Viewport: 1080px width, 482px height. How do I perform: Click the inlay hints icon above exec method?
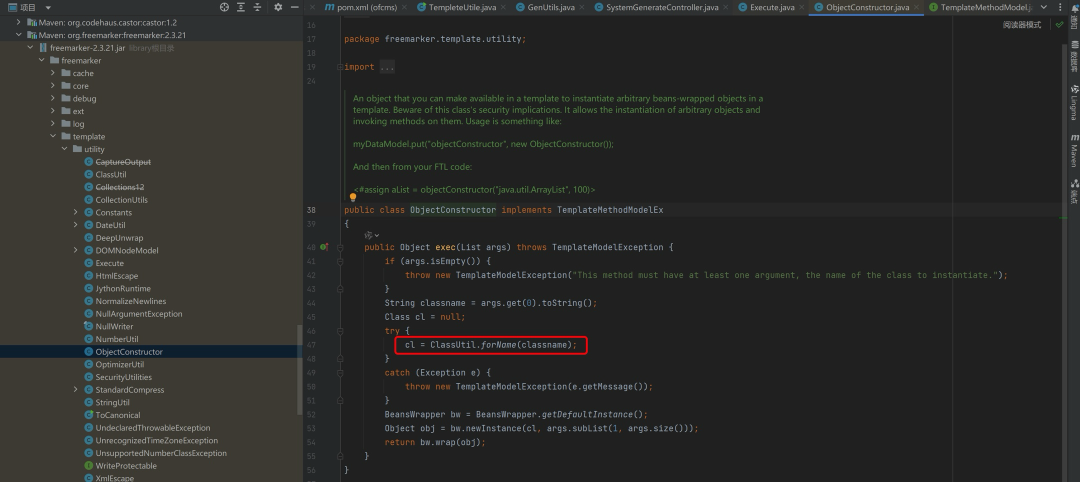(372, 235)
